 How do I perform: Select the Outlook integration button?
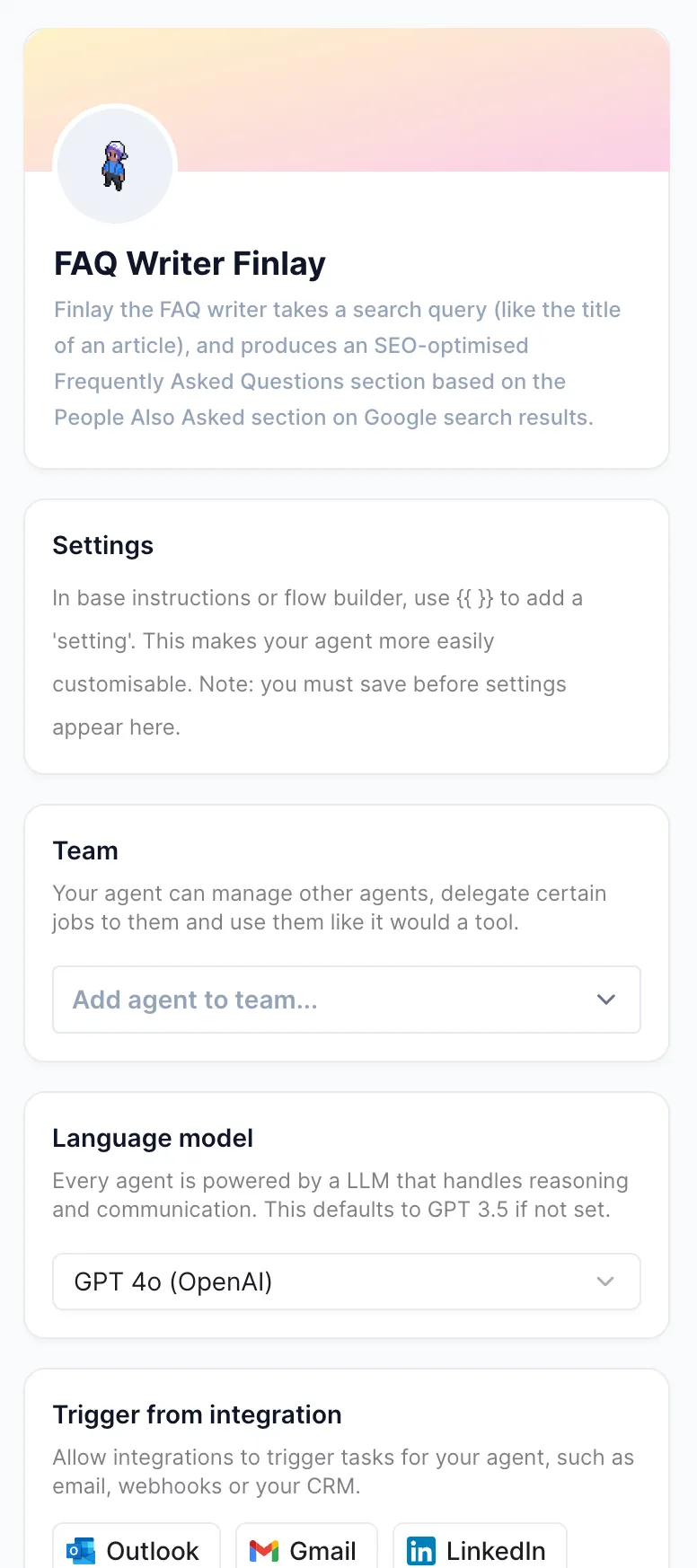tap(137, 1548)
